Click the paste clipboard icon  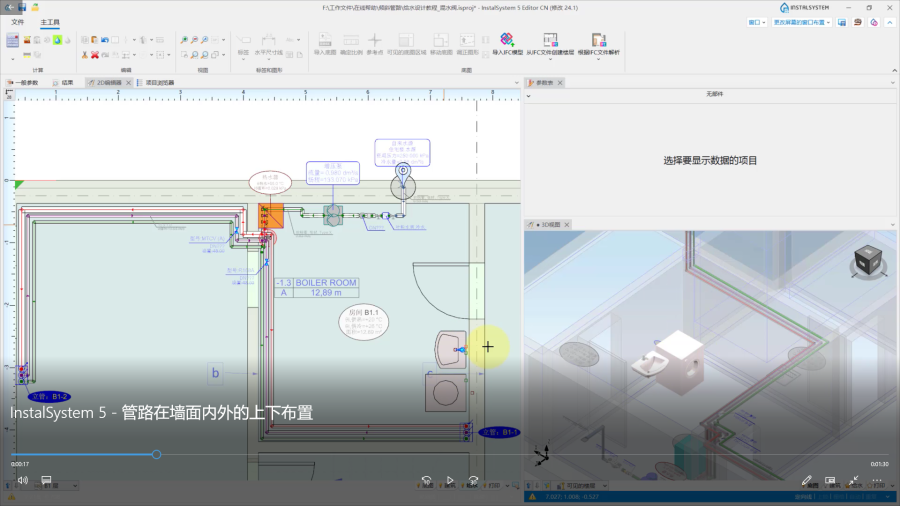tap(95, 40)
